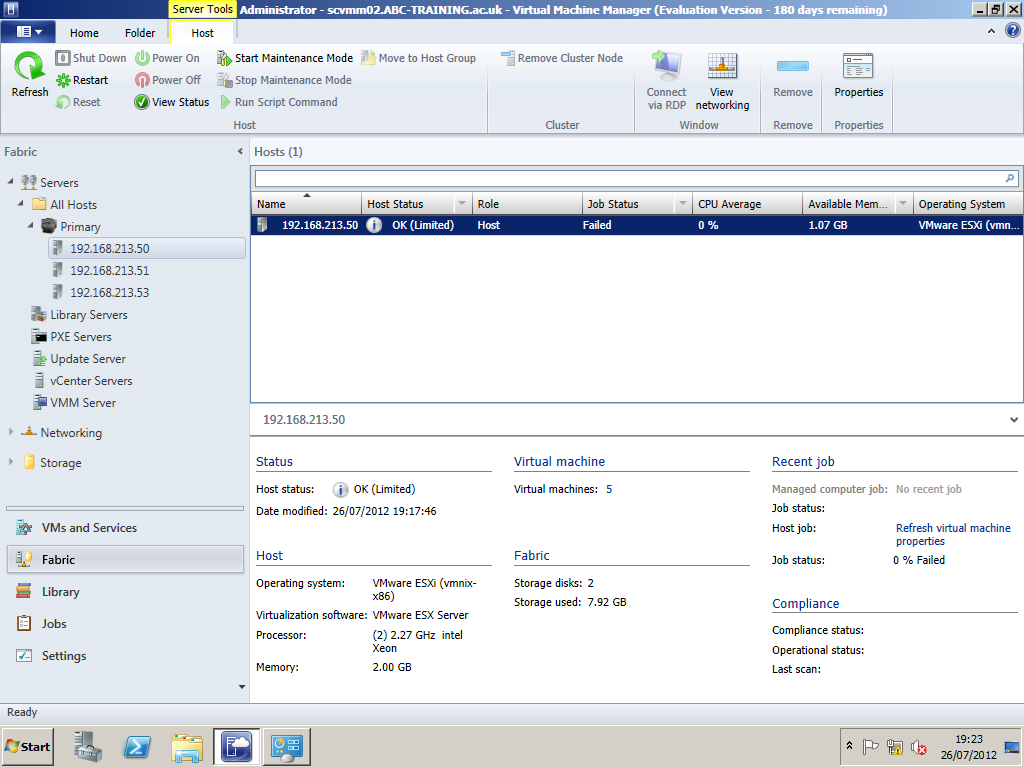
Task: Open Settings workspace
Action: [x=125, y=656]
